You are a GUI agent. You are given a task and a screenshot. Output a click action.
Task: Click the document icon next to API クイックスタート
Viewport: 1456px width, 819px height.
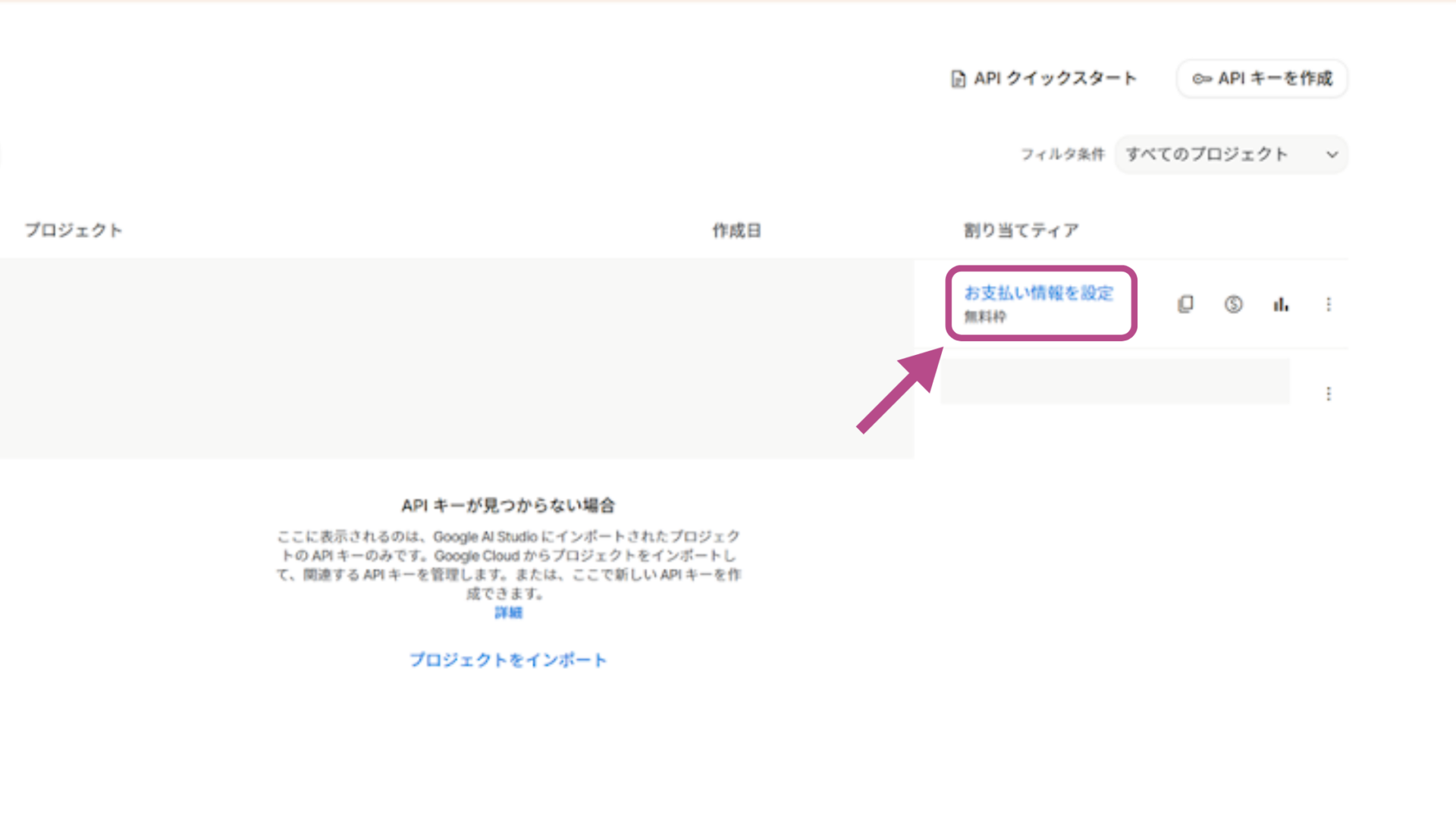[x=957, y=78]
